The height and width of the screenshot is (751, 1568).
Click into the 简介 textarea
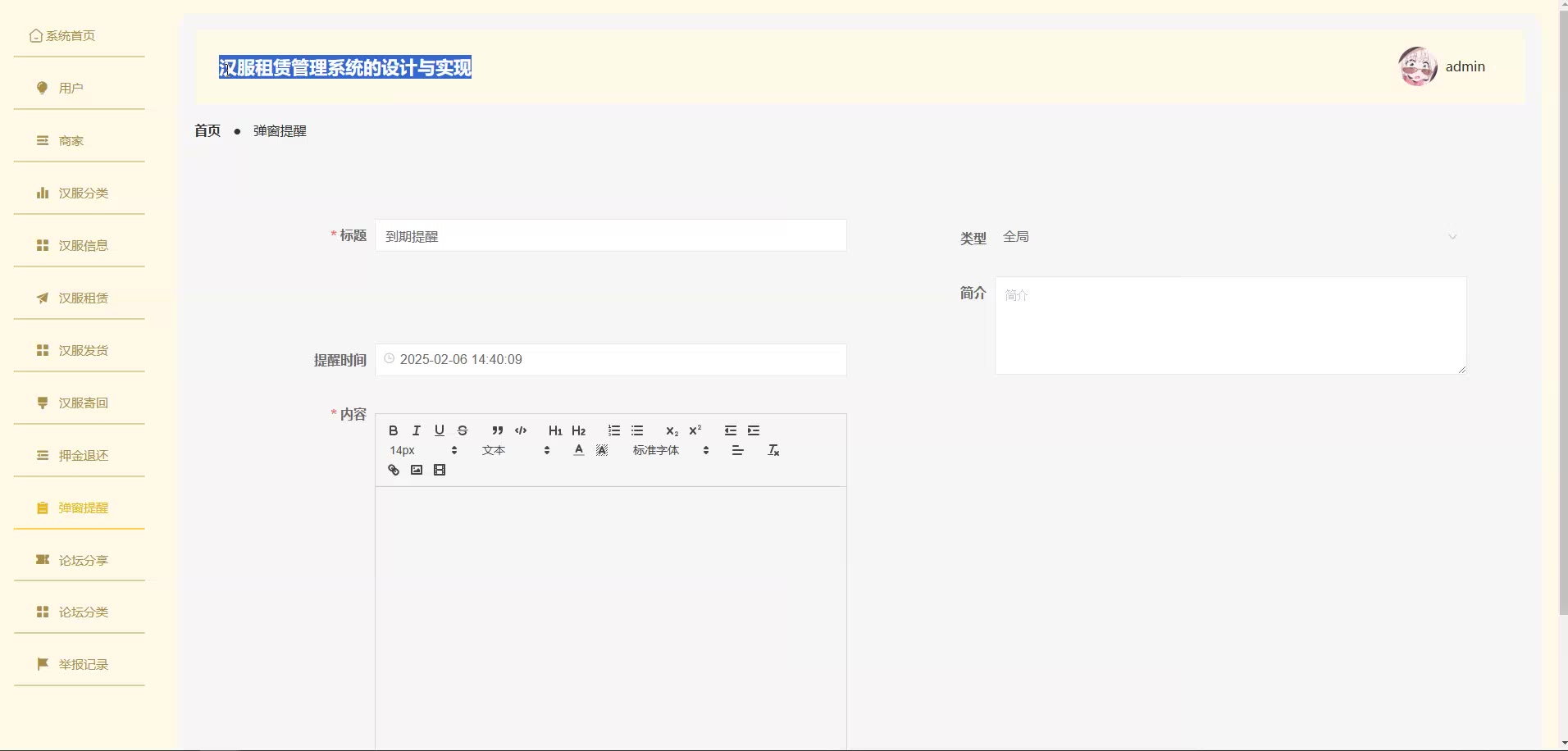[1231, 325]
